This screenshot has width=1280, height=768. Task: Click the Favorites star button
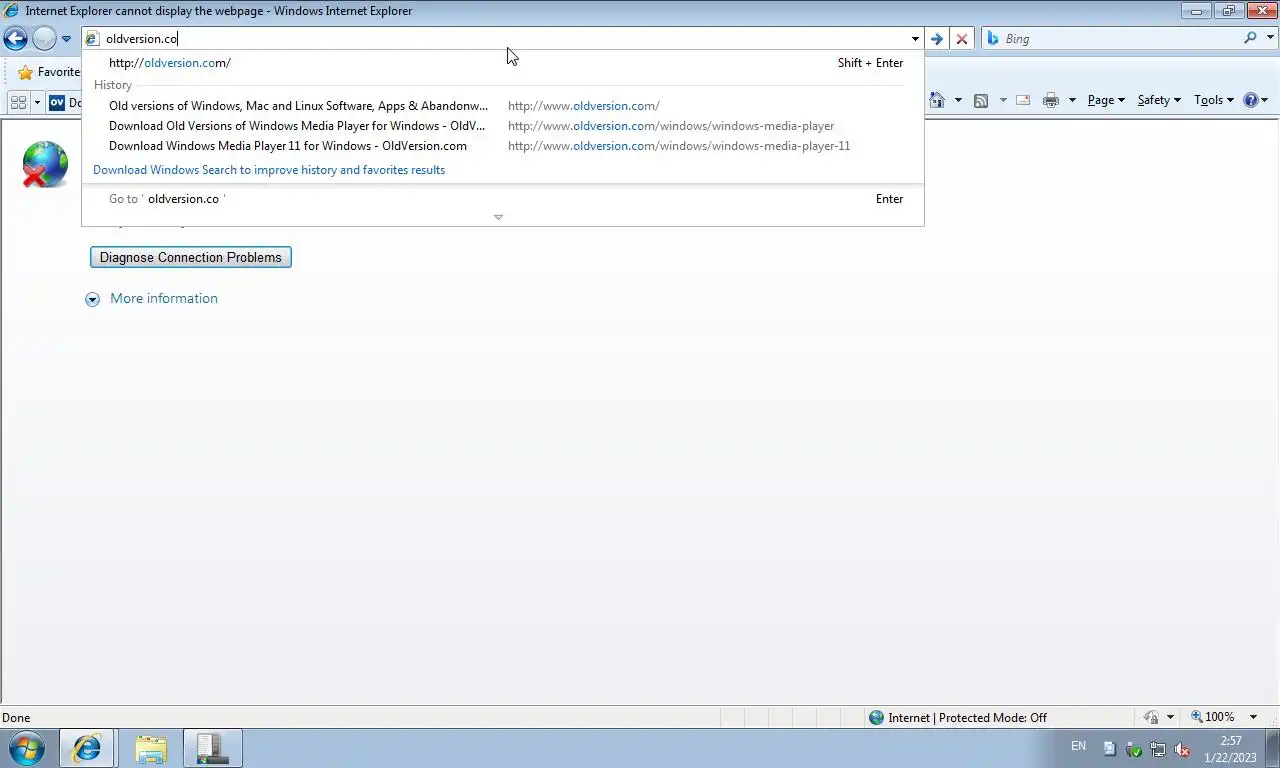[x=48, y=72]
